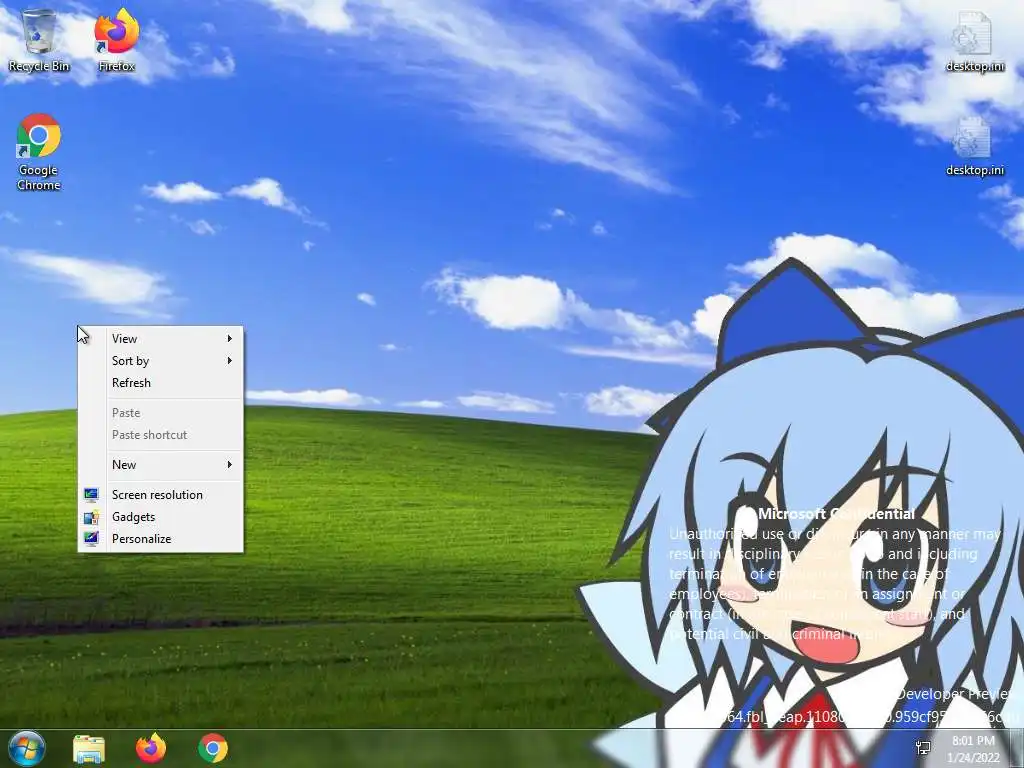Click the network icon in system tray

point(923,748)
